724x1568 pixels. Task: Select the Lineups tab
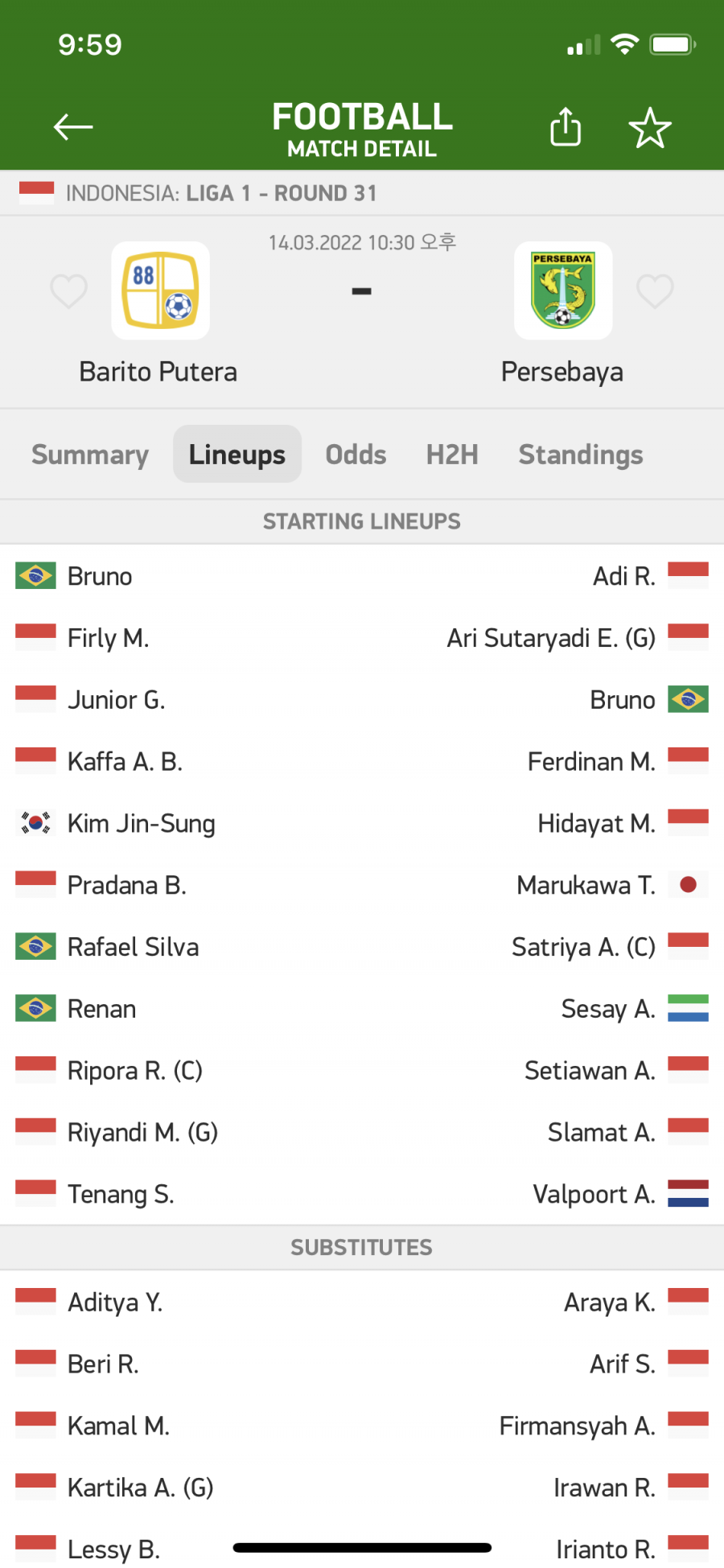pos(237,454)
